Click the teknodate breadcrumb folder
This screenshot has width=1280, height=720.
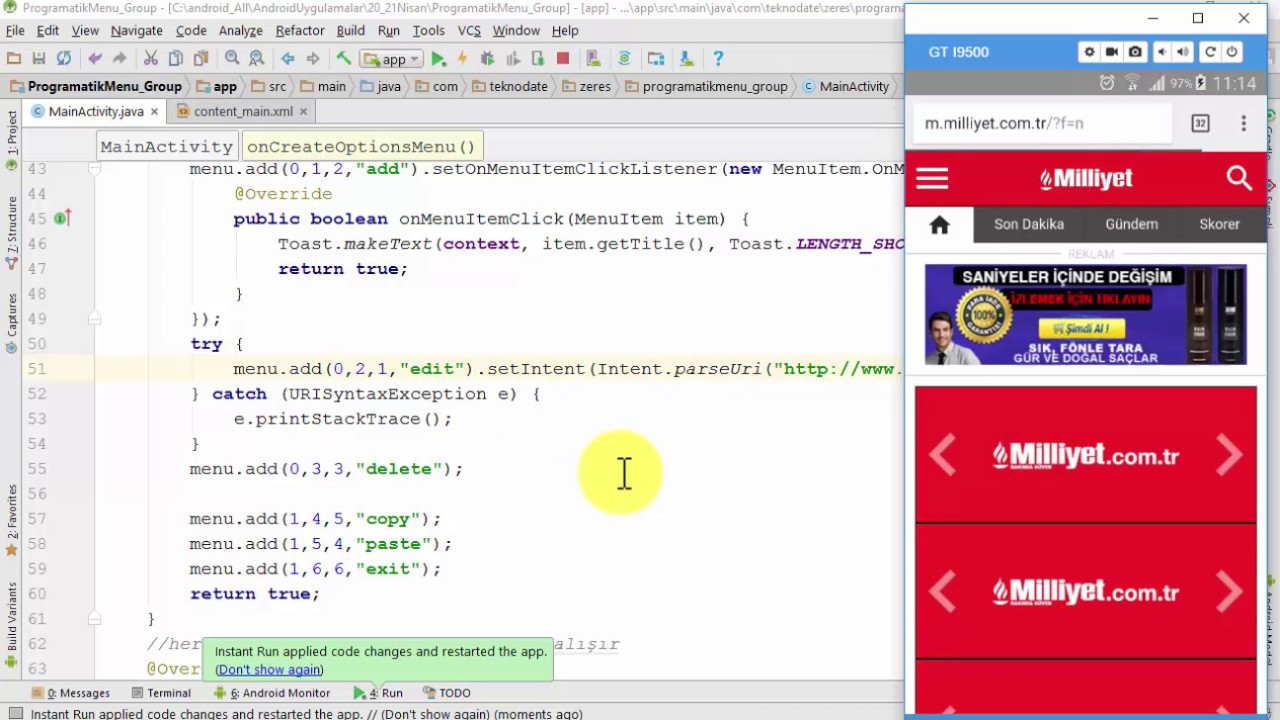tap(510, 87)
